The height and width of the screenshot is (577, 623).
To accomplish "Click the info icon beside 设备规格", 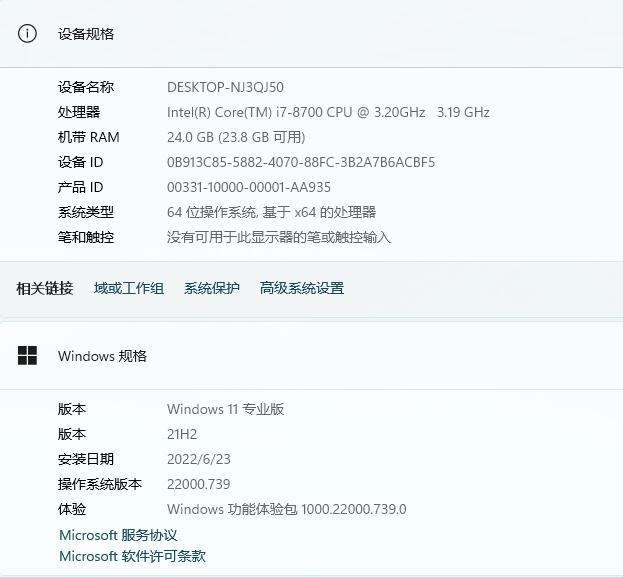I will pyautogui.click(x=27, y=33).
